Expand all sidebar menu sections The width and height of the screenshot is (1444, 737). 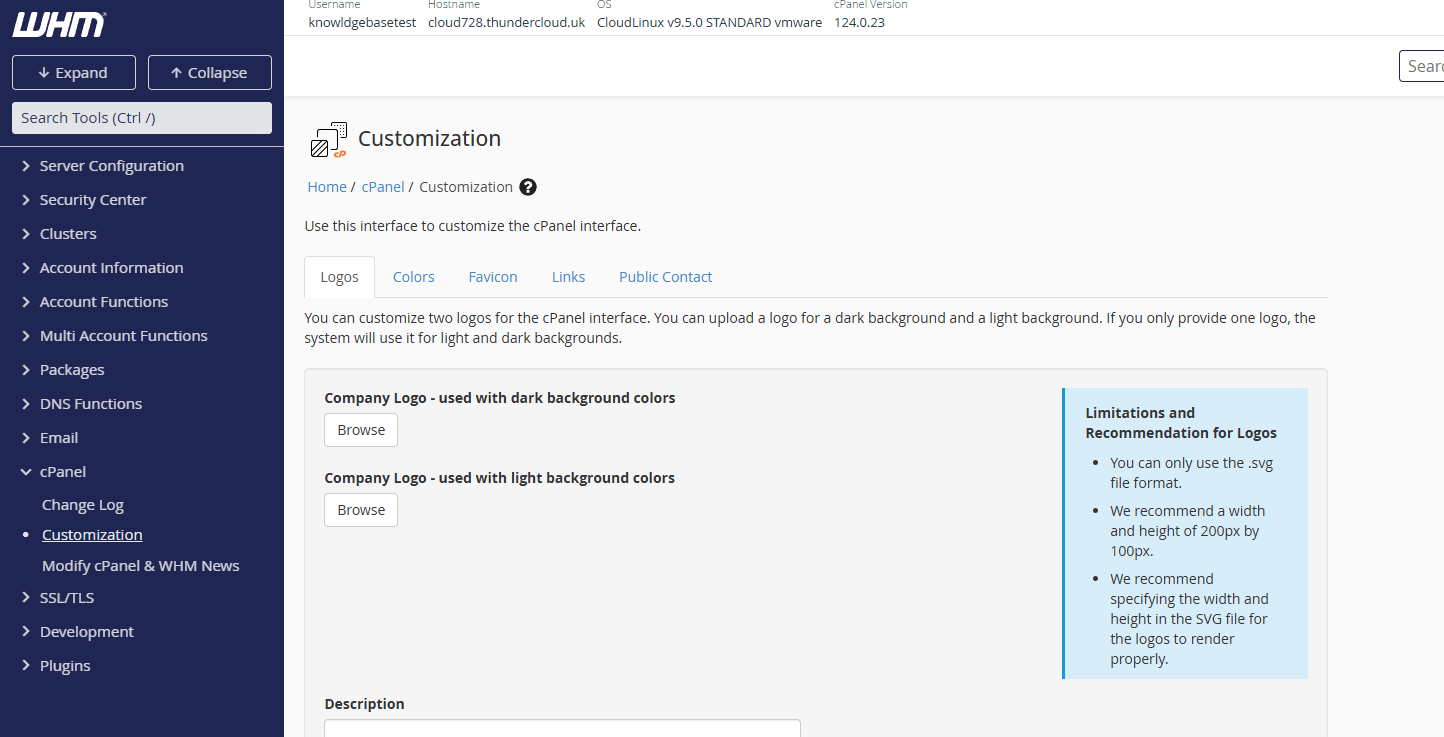(73, 73)
